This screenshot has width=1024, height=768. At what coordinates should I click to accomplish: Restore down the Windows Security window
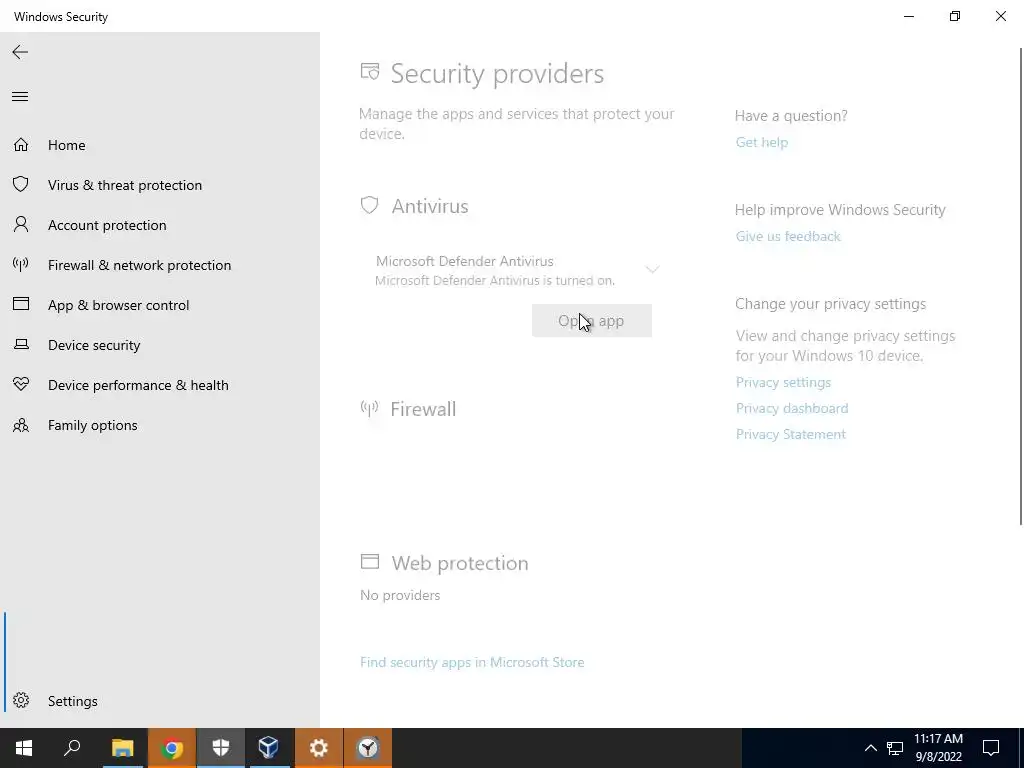(x=955, y=16)
